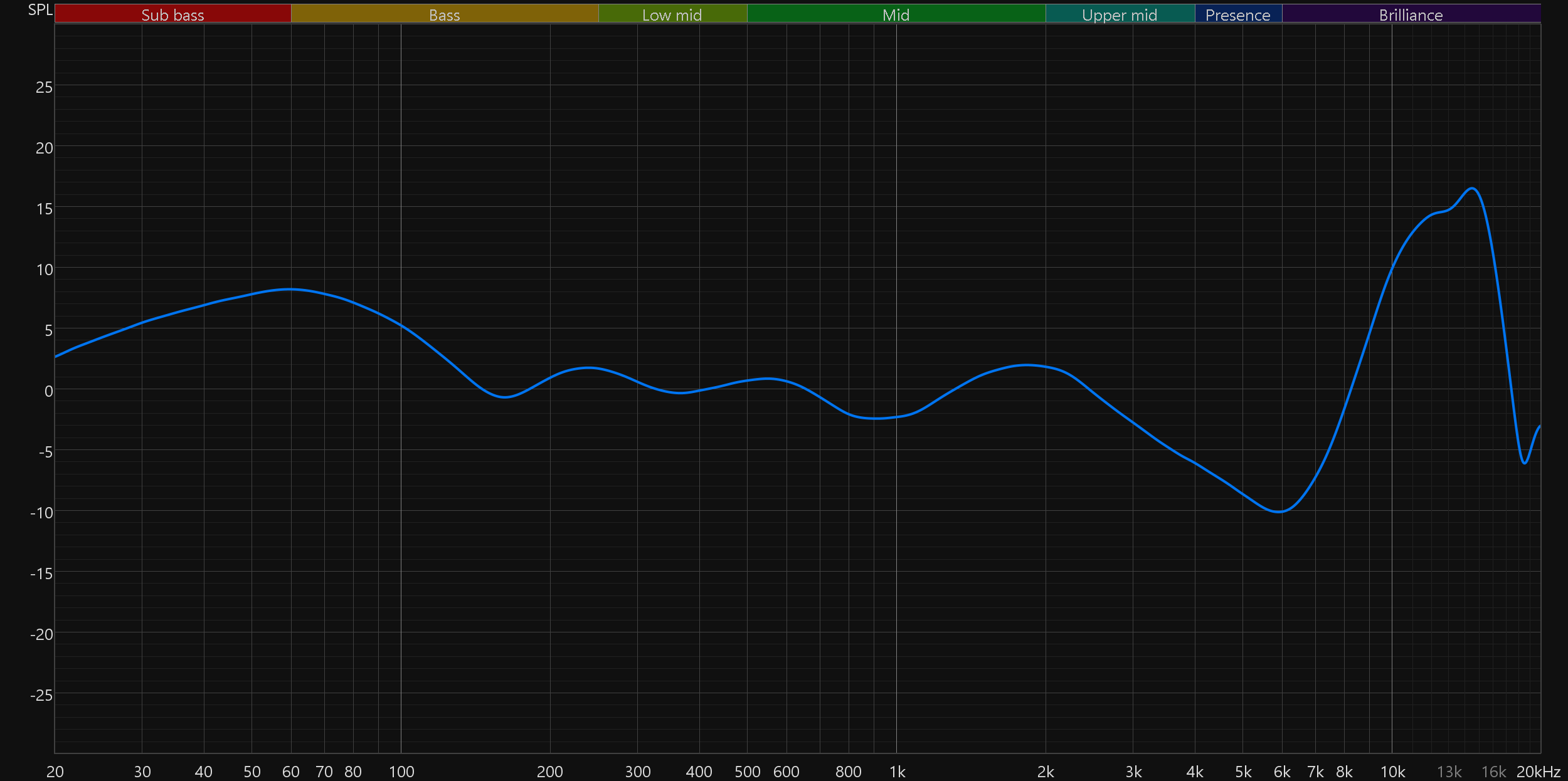Image resolution: width=1568 pixels, height=781 pixels.
Task: Click the purple Brilliance band header
Action: point(1411,14)
